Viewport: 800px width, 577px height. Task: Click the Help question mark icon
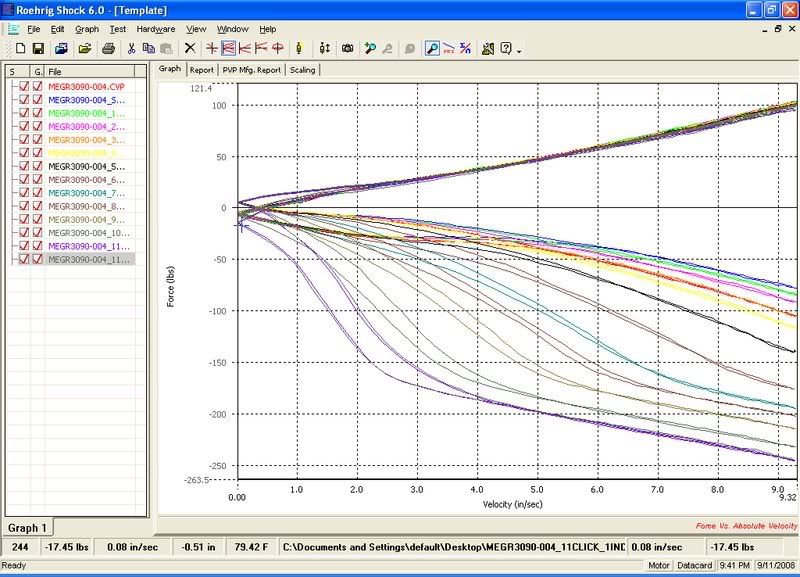pos(506,48)
